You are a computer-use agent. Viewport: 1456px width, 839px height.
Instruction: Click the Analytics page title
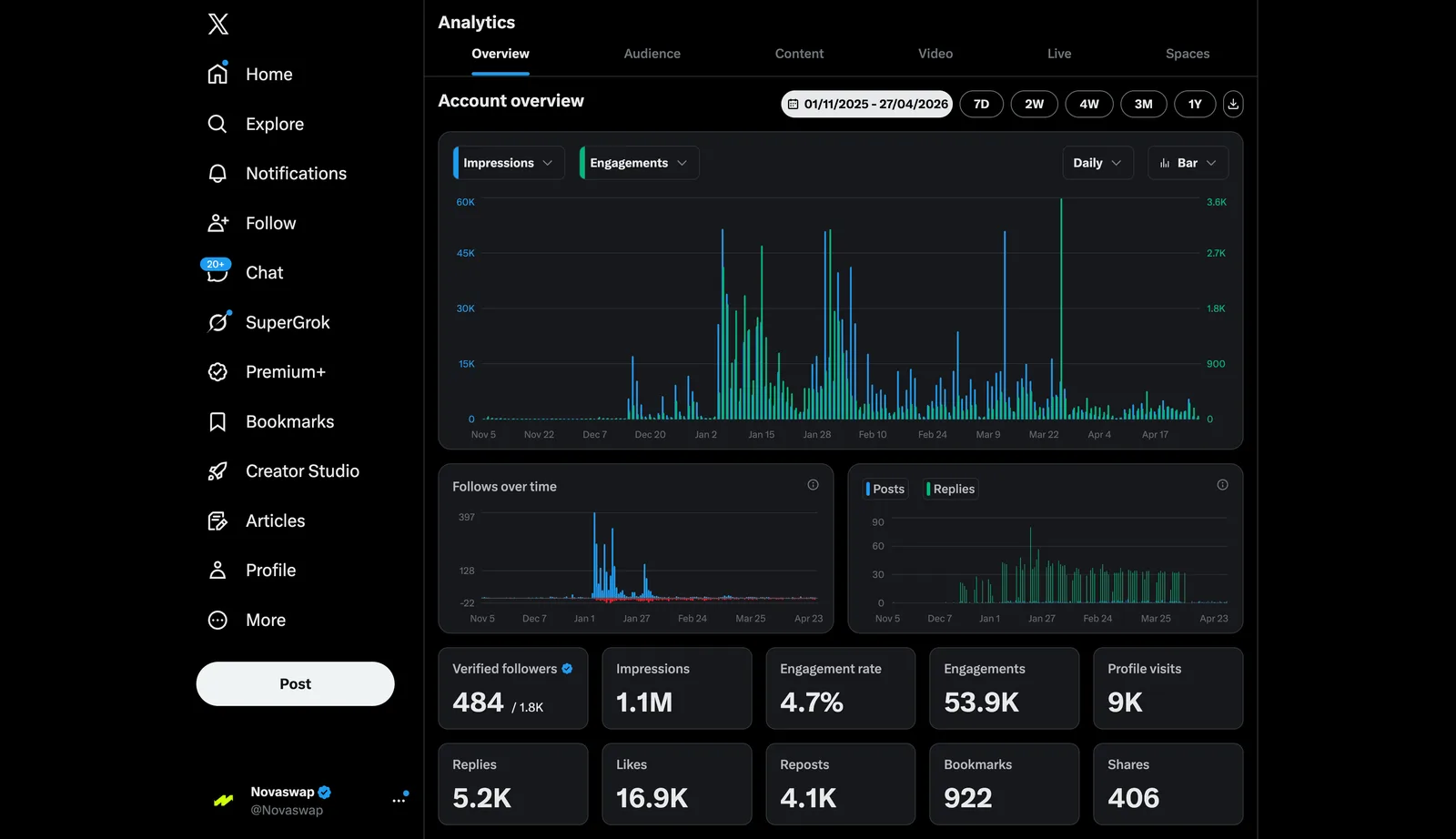[x=477, y=23]
